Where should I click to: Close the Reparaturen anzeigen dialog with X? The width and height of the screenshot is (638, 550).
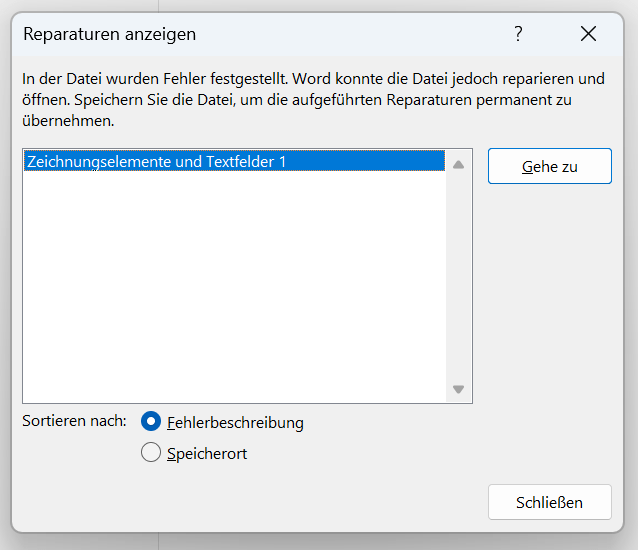[588, 34]
